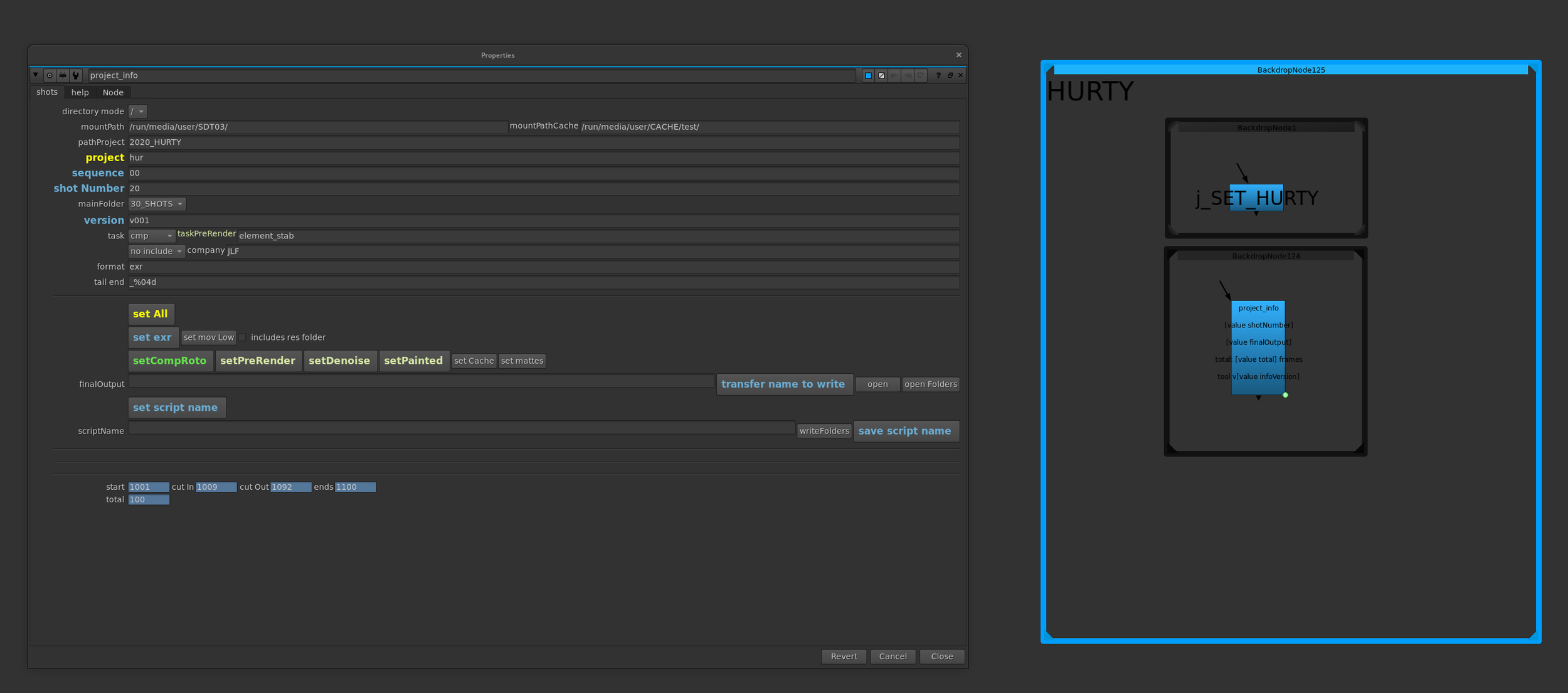Viewport: 1568px width, 693px height.
Task: Enable the includes res folder checkbox
Action: coord(243,337)
